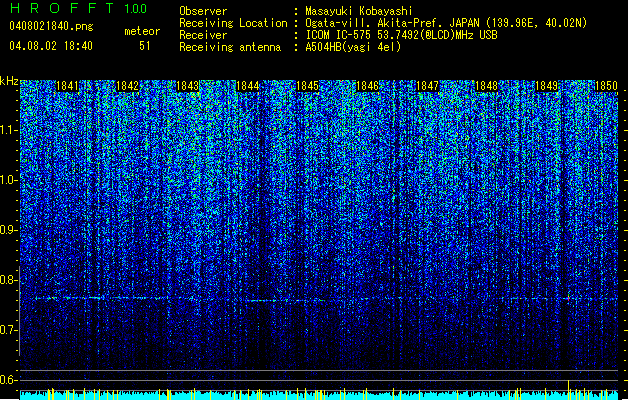Click the meteor count value 51
Screen dimensions: 629x400
(x=145, y=46)
